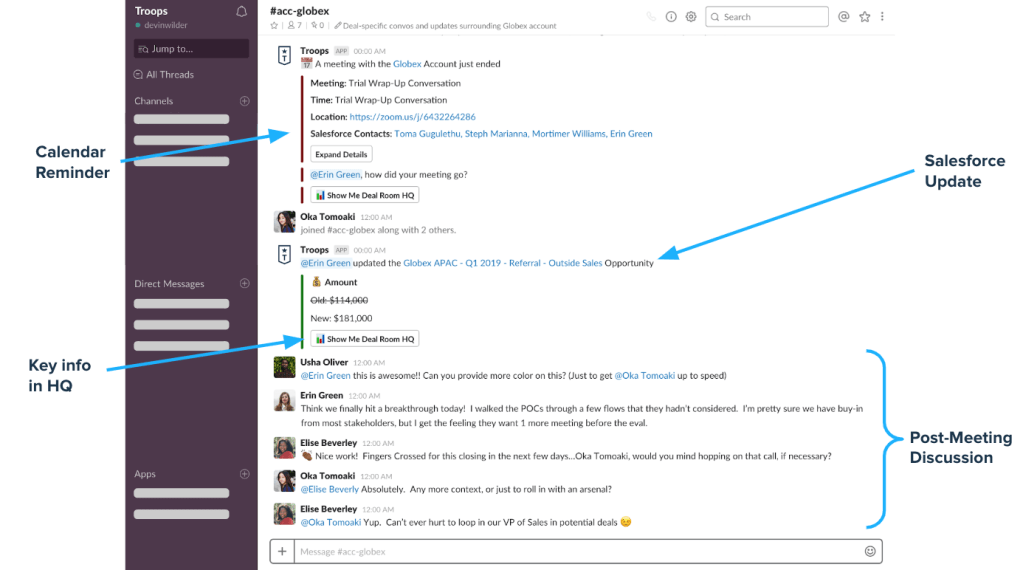Add a new direct message
Viewport: 1023px width, 570px height.
coord(245,284)
